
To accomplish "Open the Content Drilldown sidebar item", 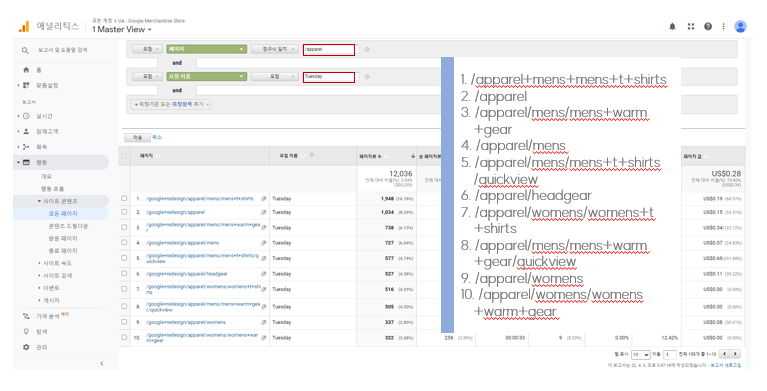I will coord(68,226).
